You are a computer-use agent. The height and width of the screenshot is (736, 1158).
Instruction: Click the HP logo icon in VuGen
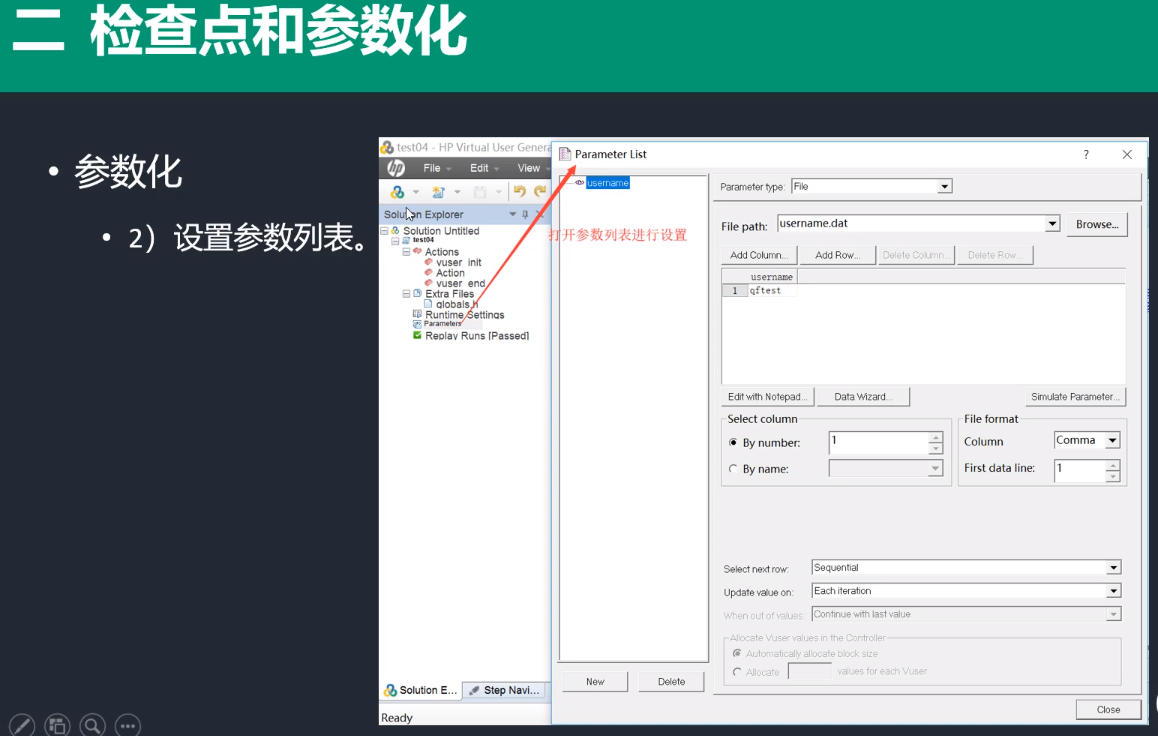396,168
